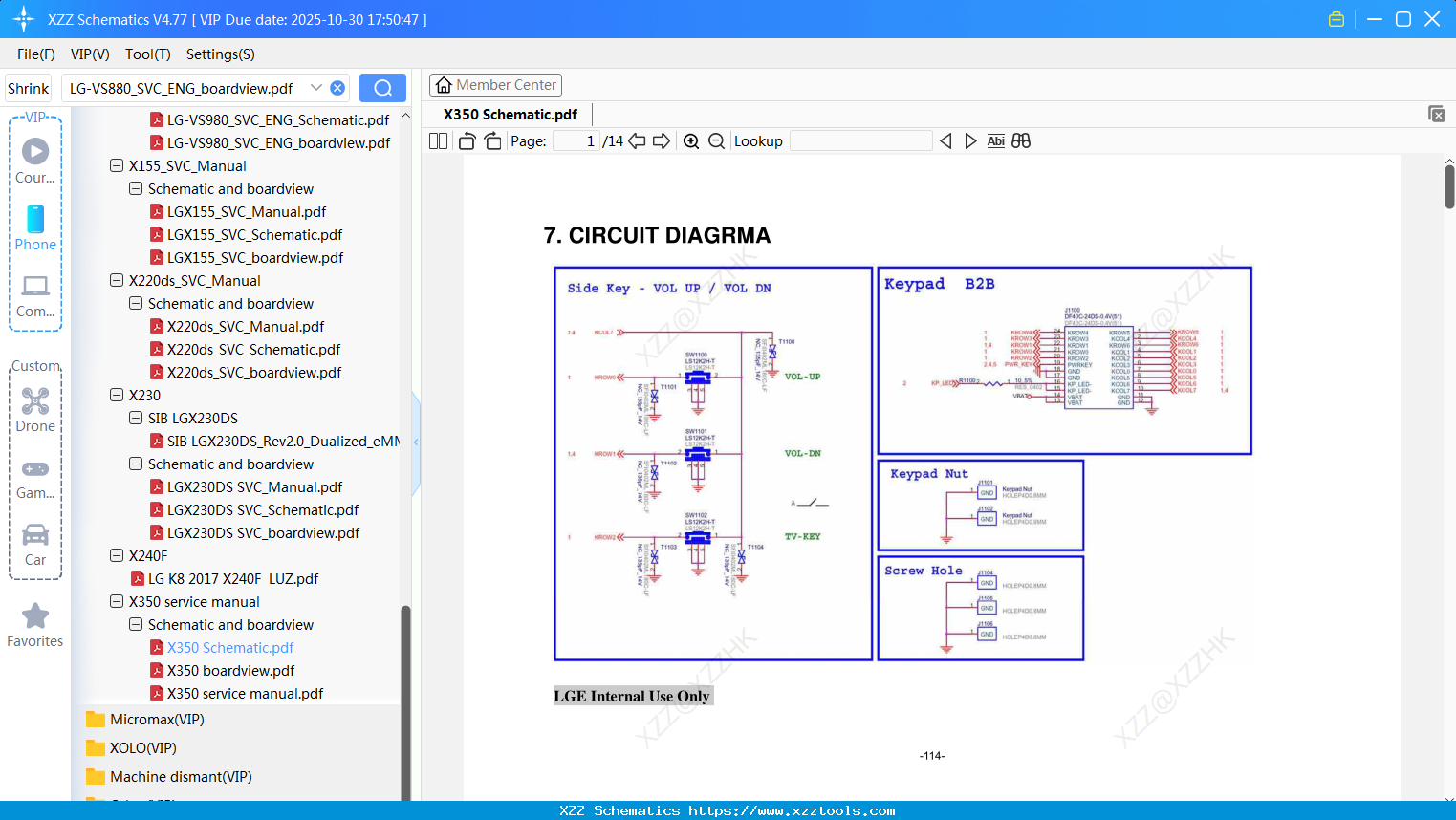Open the boardview file dropdown list

[x=316, y=87]
